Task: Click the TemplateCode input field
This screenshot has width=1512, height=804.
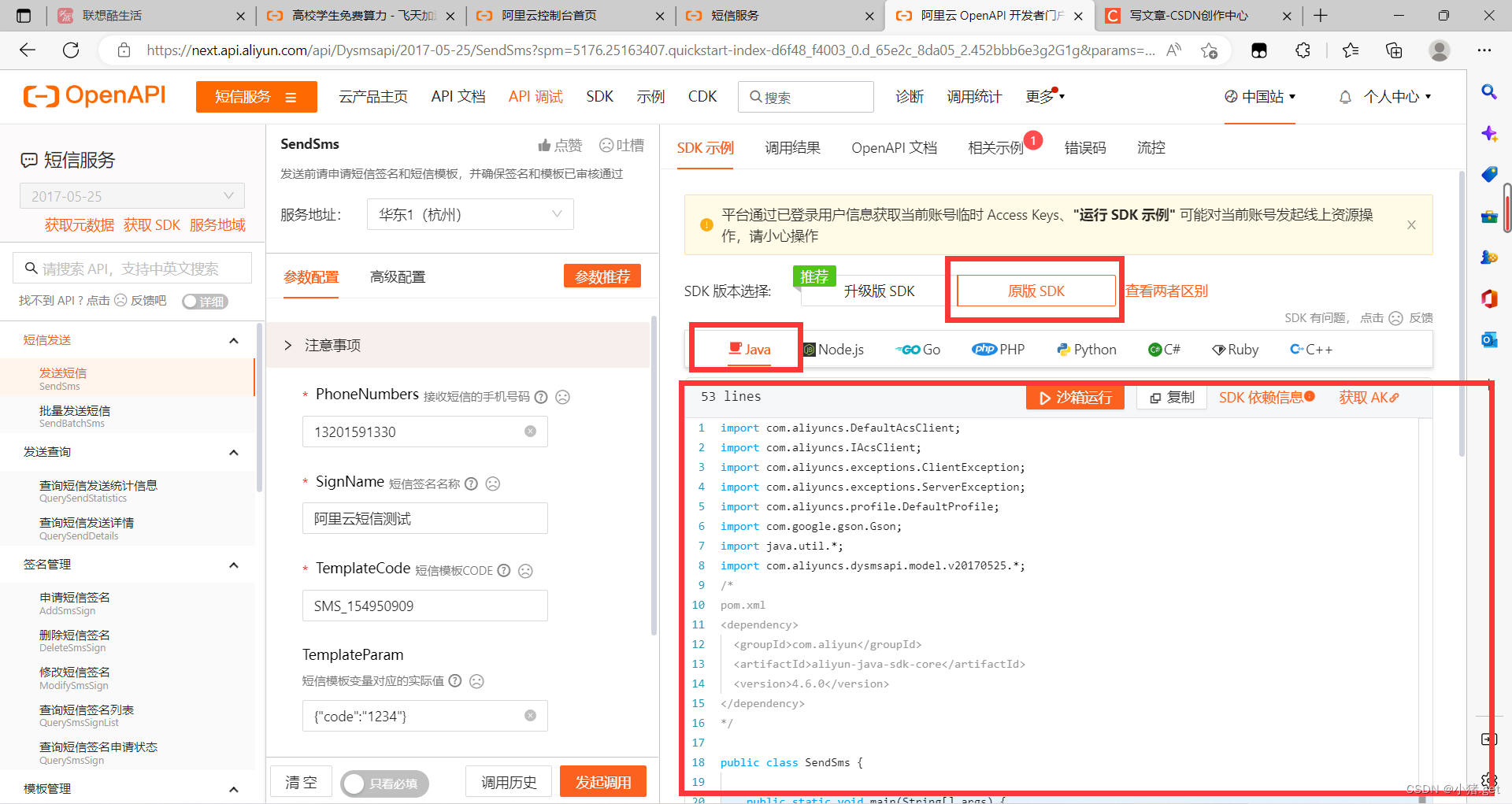Action: pyautogui.click(x=425, y=606)
